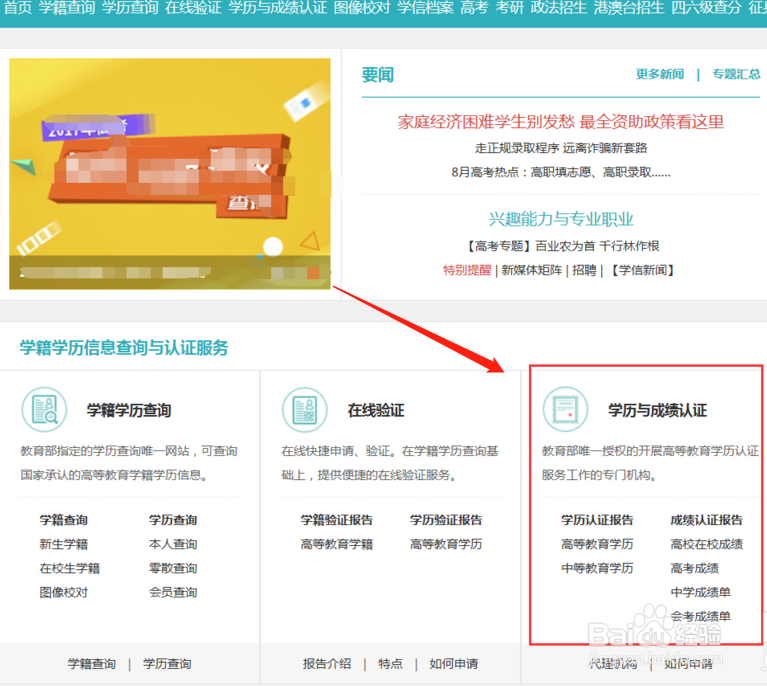Click 中等教育学历 link

pyautogui.click(x=597, y=568)
